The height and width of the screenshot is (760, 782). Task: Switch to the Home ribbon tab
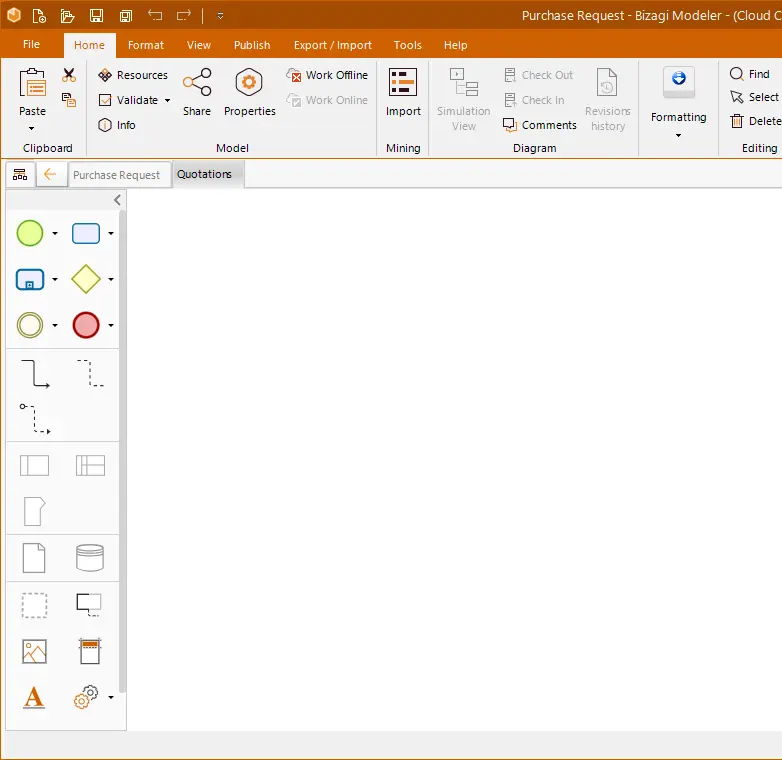(89, 45)
